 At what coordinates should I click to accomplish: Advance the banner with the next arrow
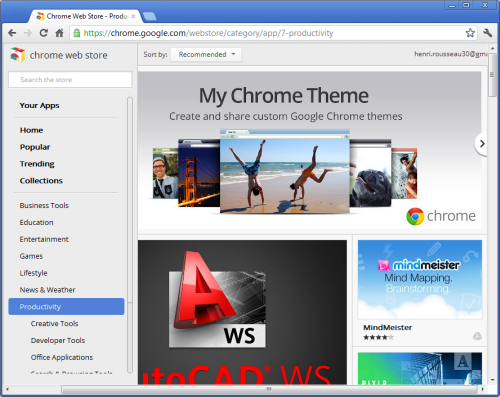(482, 144)
